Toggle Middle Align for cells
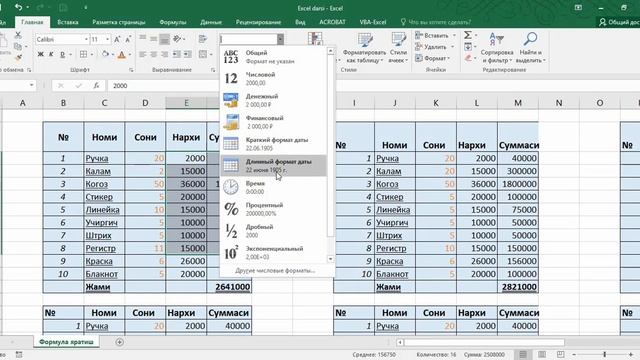The width and height of the screenshot is (640, 360). click(153, 39)
